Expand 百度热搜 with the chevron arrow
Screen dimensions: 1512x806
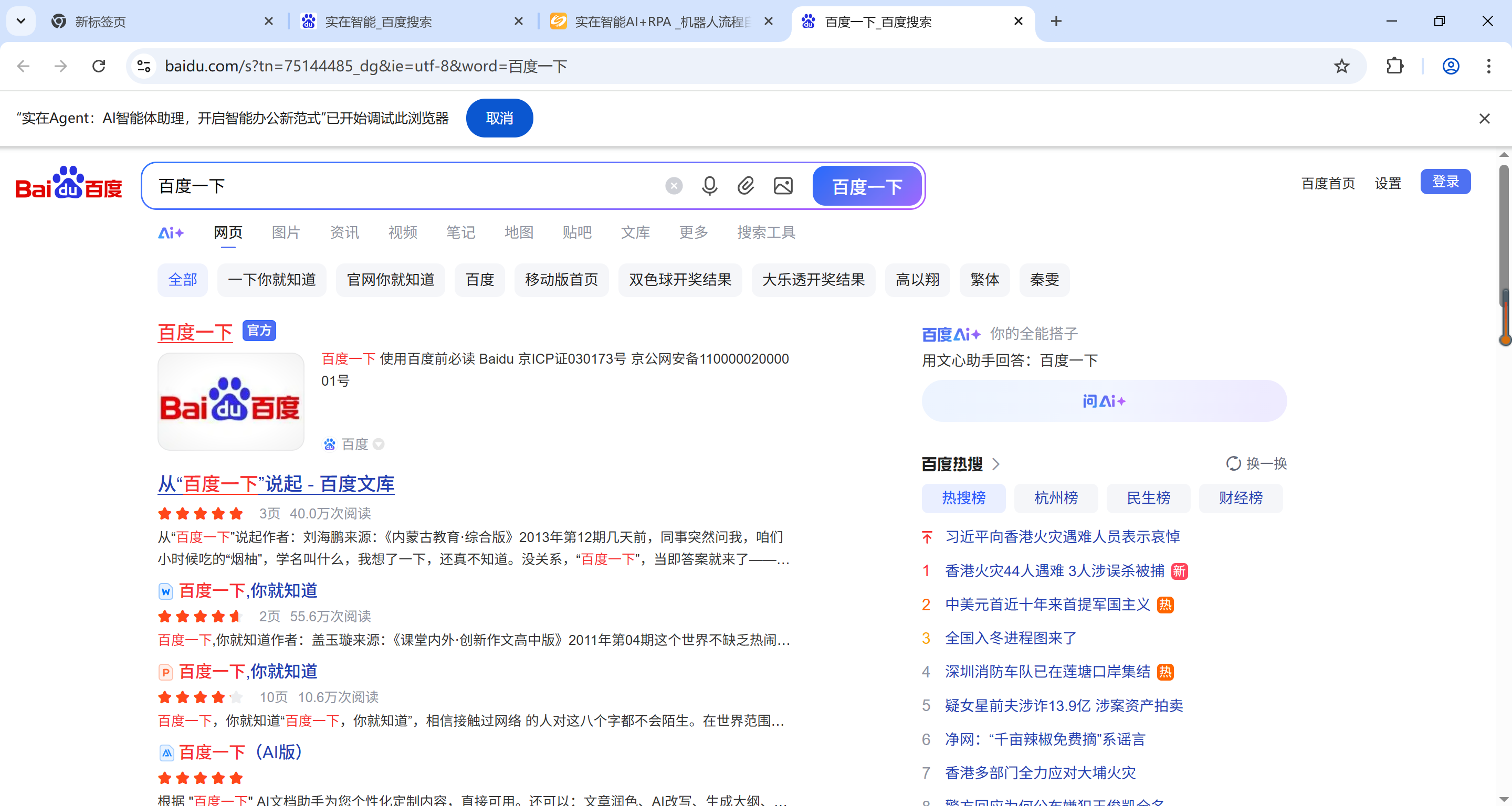coord(996,464)
